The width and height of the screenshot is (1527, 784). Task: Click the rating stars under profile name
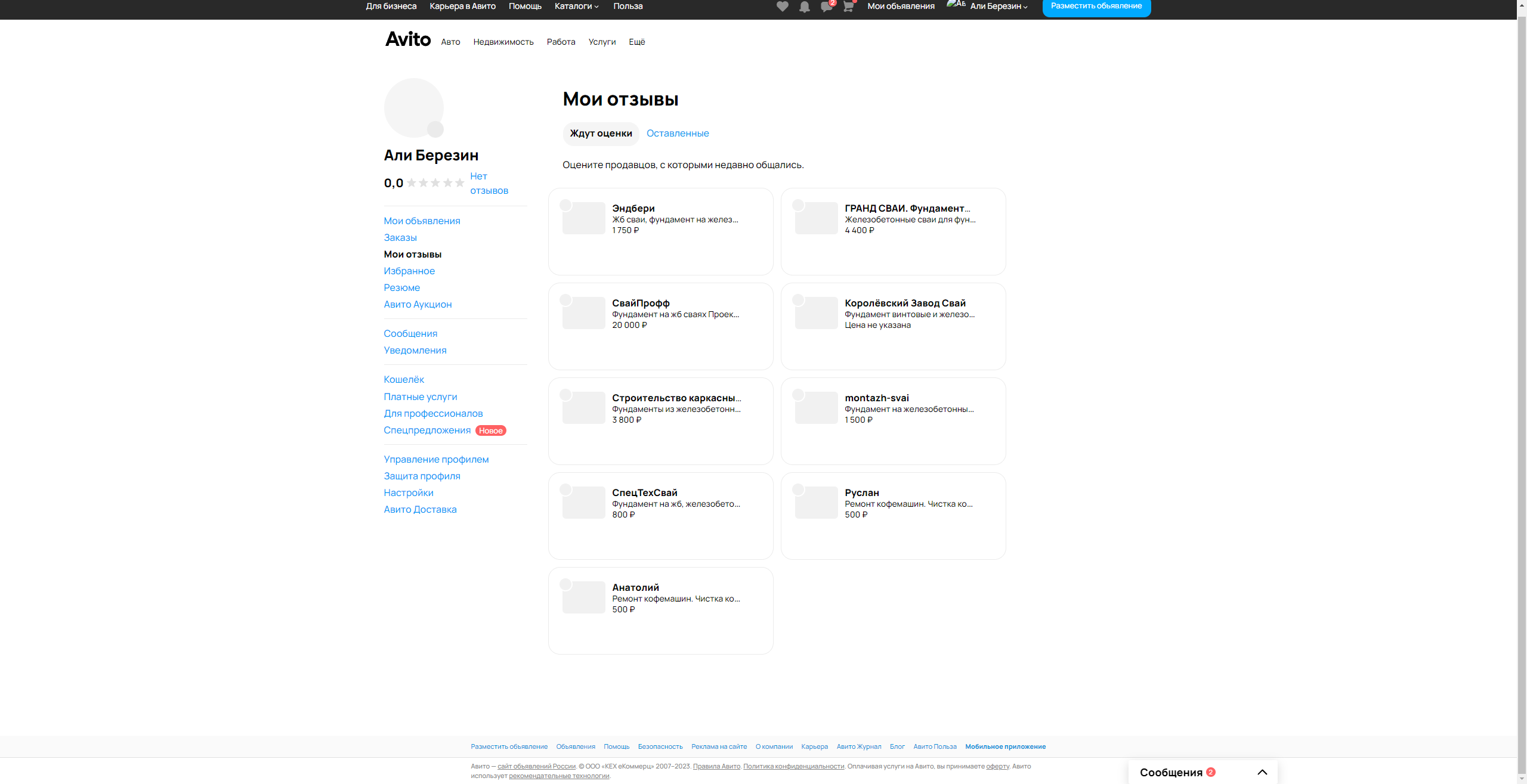(x=435, y=183)
